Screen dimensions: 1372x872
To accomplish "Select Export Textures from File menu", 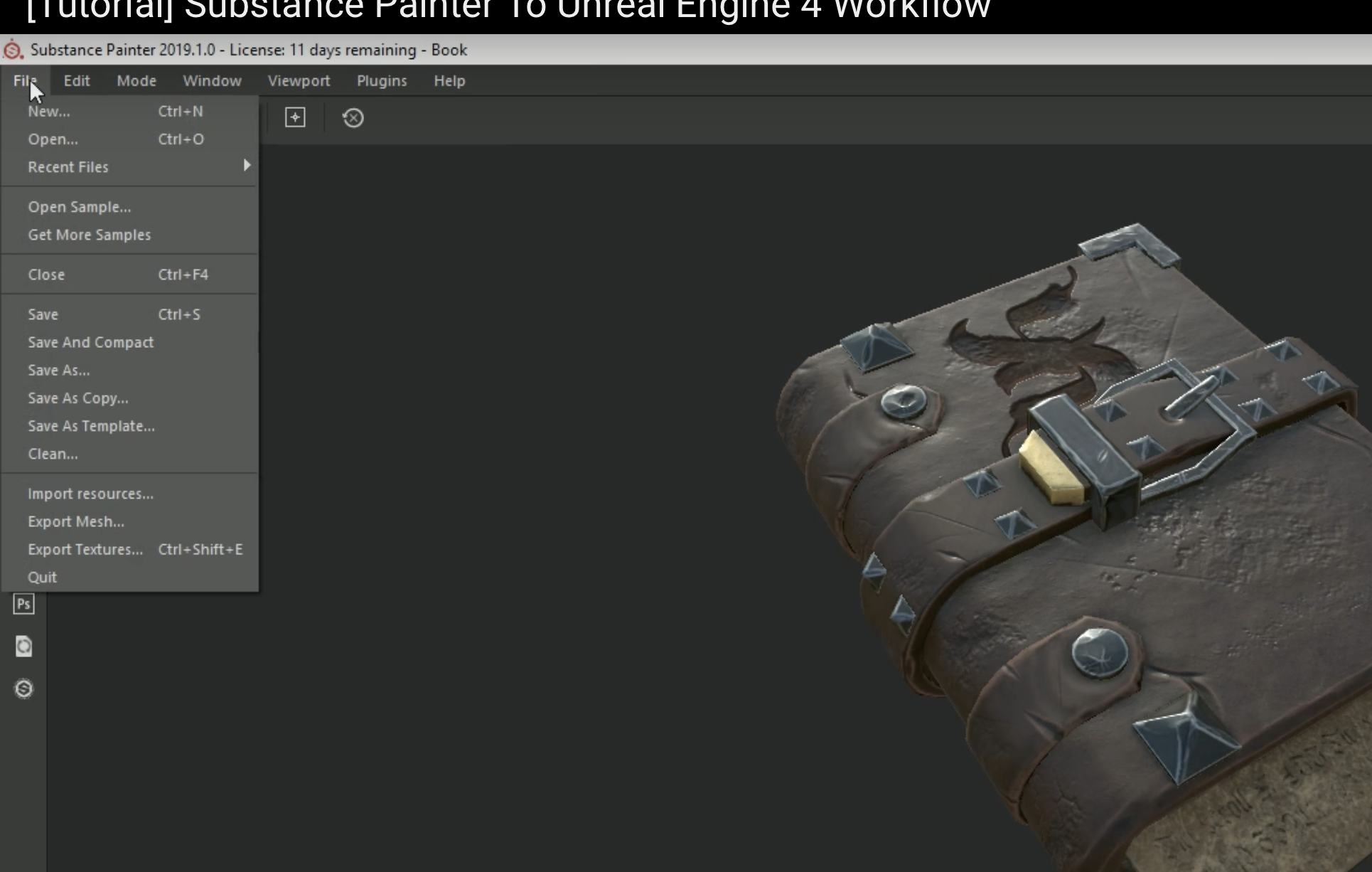I will coord(85,550).
